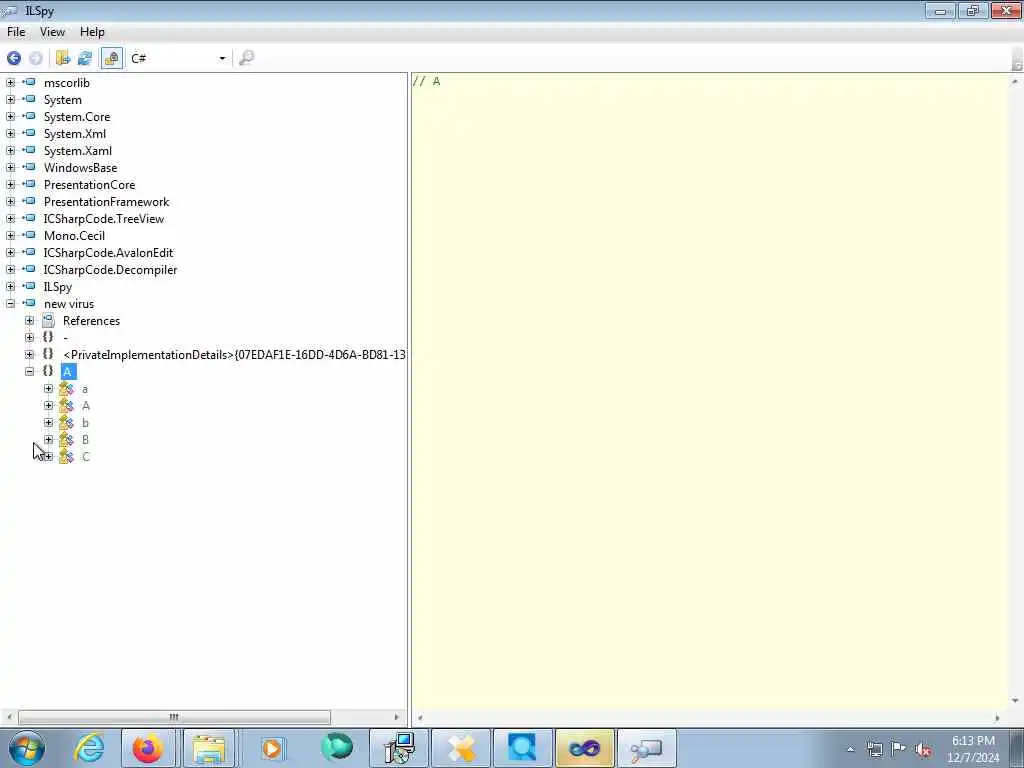The height and width of the screenshot is (768, 1024).
Task: Click the class icon beside uppercase B
Action: point(67,440)
